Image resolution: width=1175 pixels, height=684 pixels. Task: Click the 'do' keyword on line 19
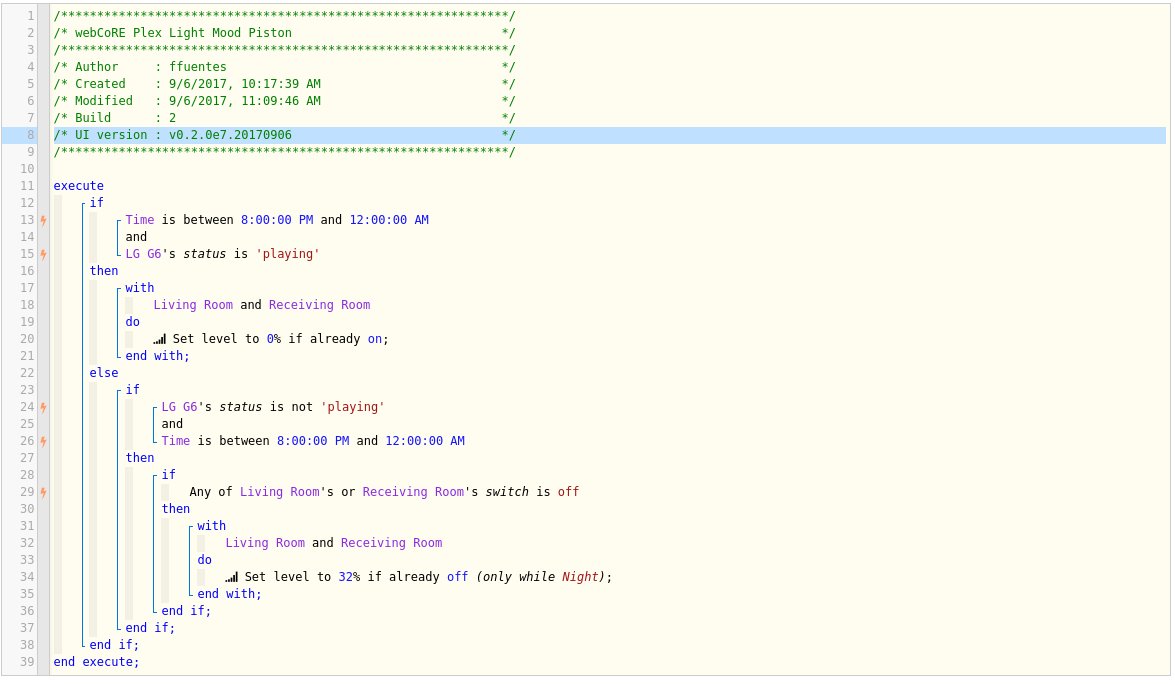(133, 322)
